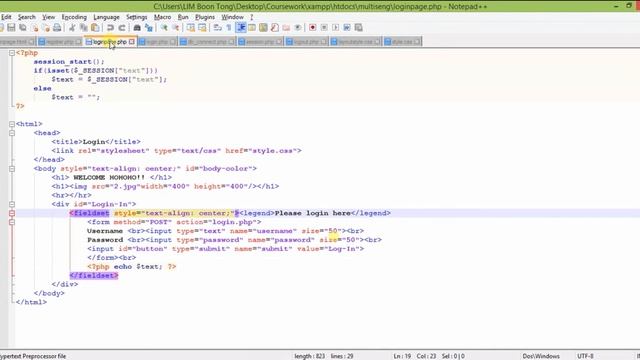Collapse the <html> fold marker
Image resolution: width=640 pixels, height=360 pixels.
12,124
